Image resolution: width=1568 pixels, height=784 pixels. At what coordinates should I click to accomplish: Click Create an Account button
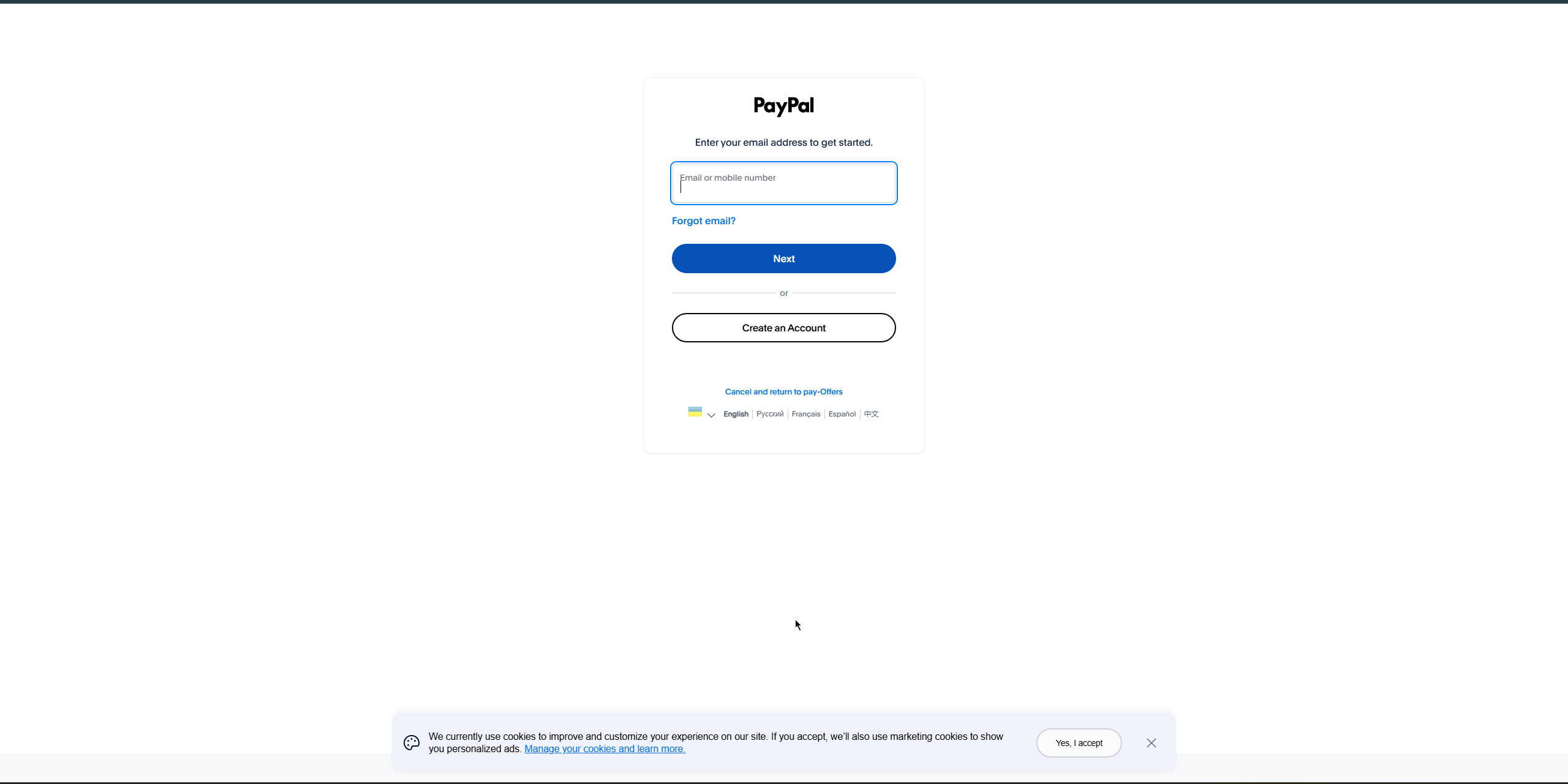click(784, 328)
